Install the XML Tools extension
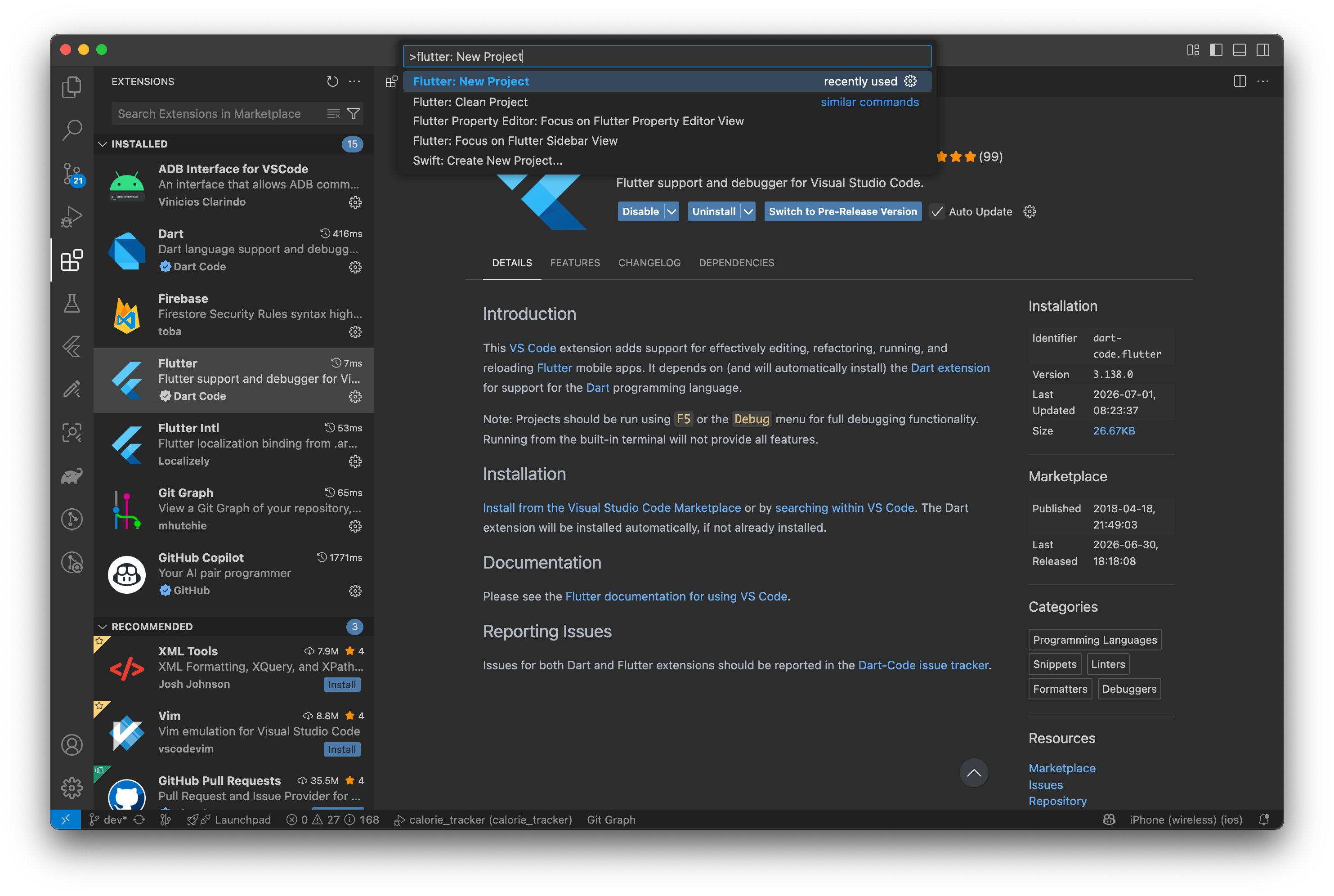 342,685
